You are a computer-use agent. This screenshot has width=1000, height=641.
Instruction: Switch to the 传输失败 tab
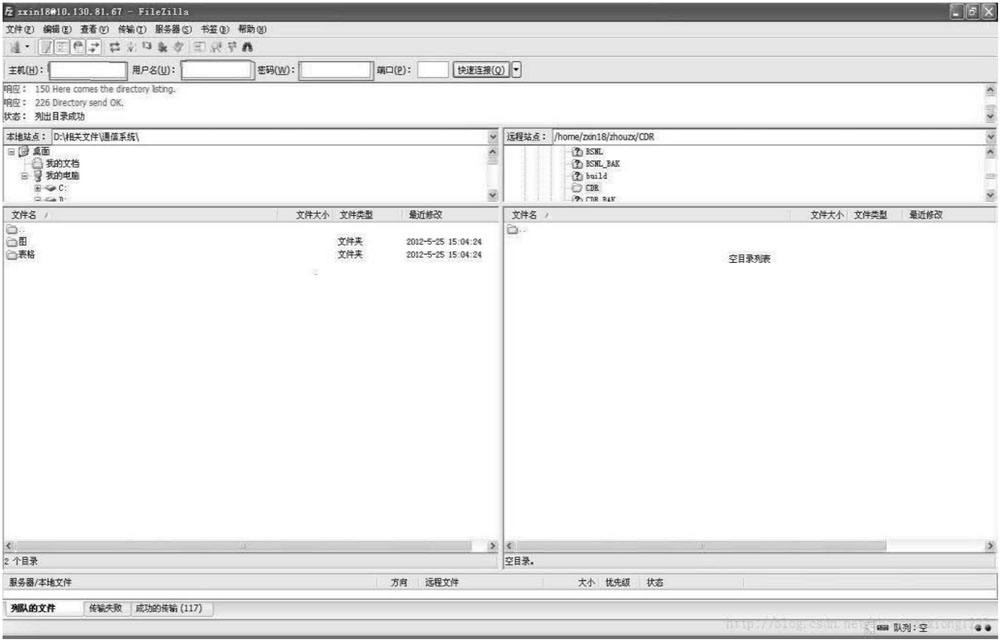(x=105, y=608)
